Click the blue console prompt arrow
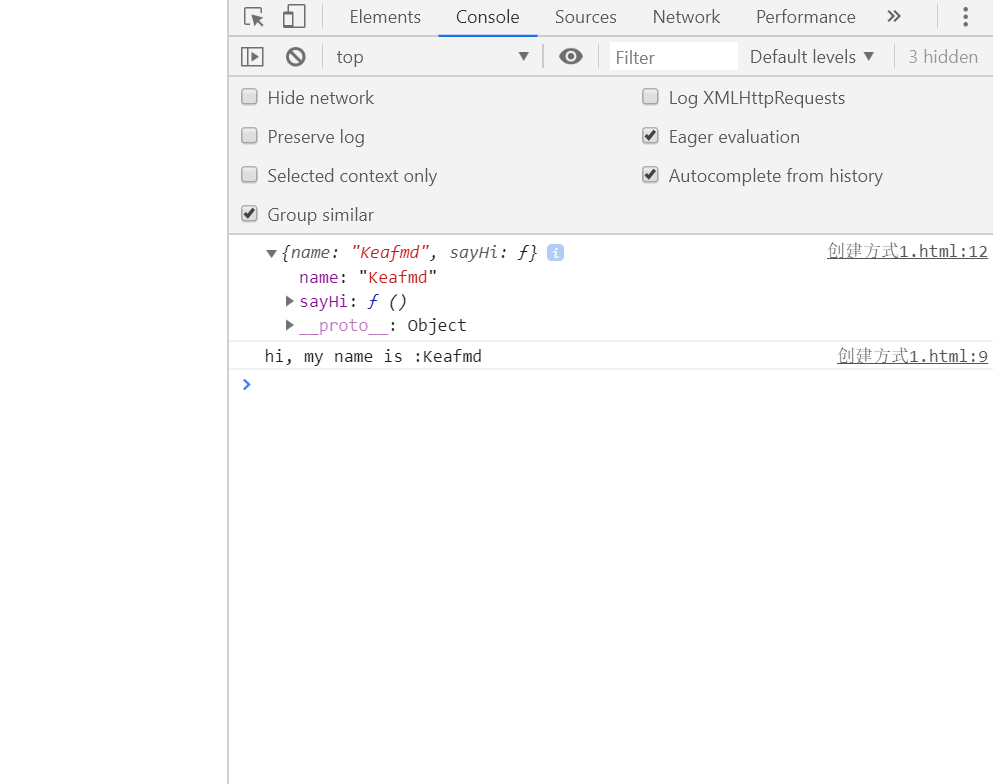Viewport: 993px width, 784px height. point(246,384)
